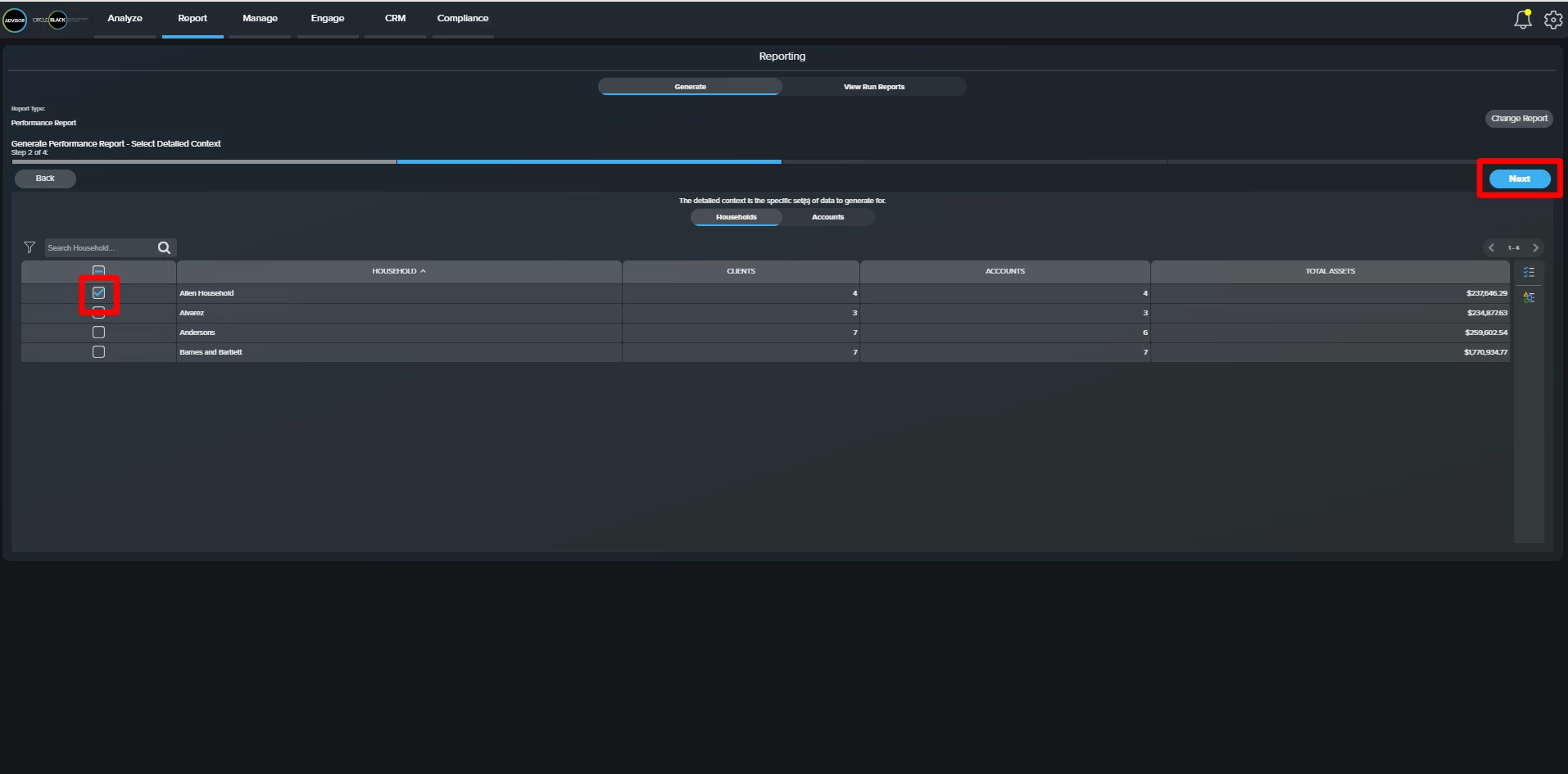The height and width of the screenshot is (774, 1568).
Task: Click the Allen Household name
Action: click(x=206, y=293)
